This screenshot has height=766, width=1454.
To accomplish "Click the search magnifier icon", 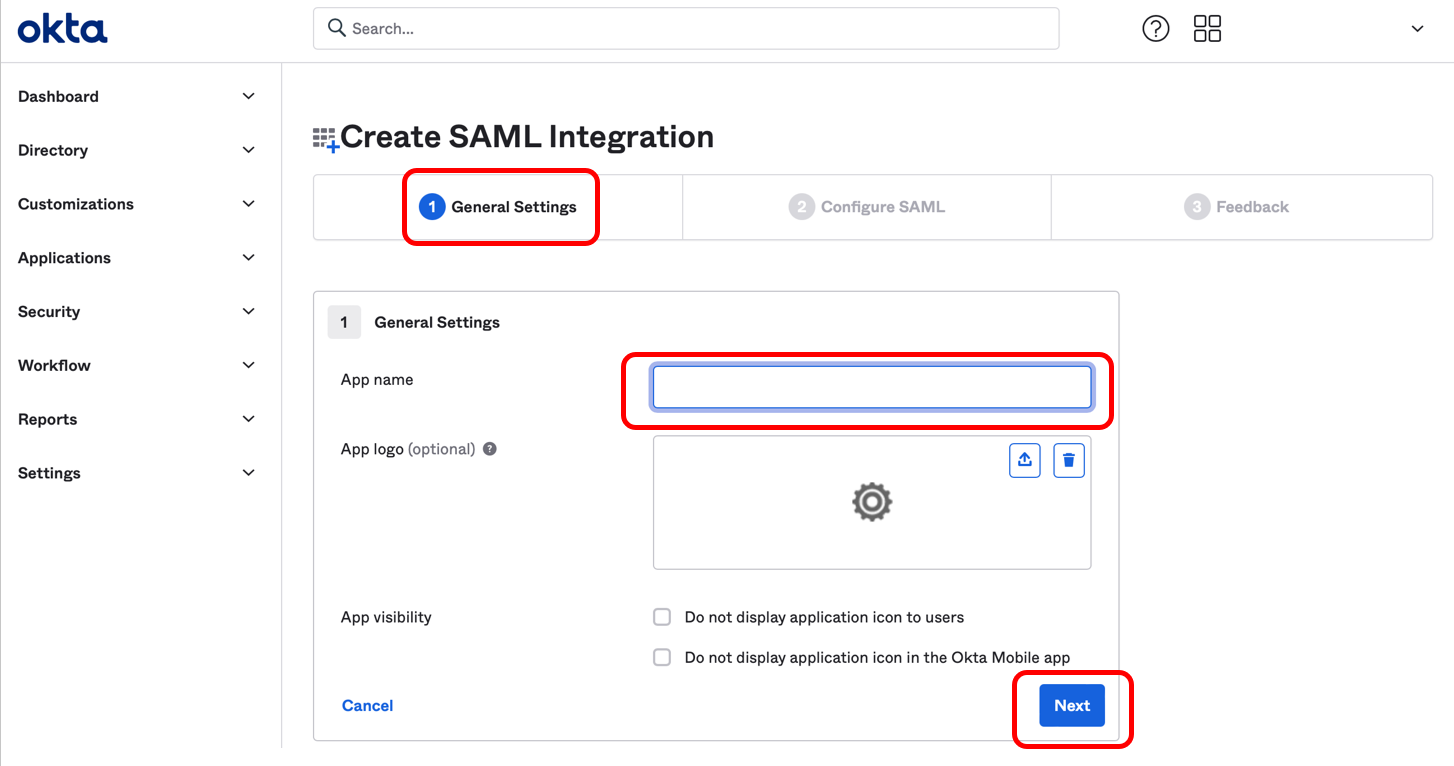I will coord(337,28).
